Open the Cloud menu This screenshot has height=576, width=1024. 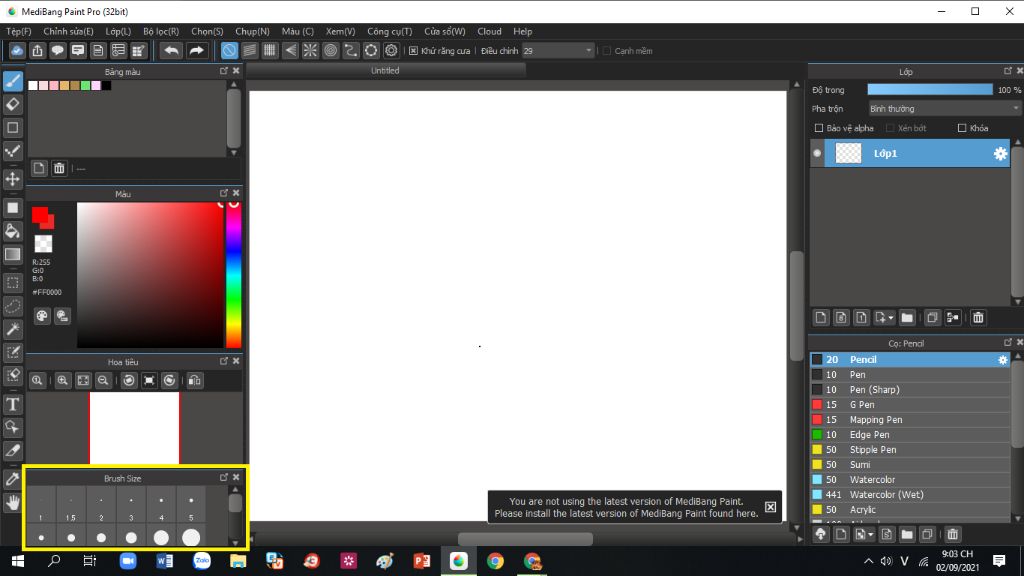pos(489,31)
